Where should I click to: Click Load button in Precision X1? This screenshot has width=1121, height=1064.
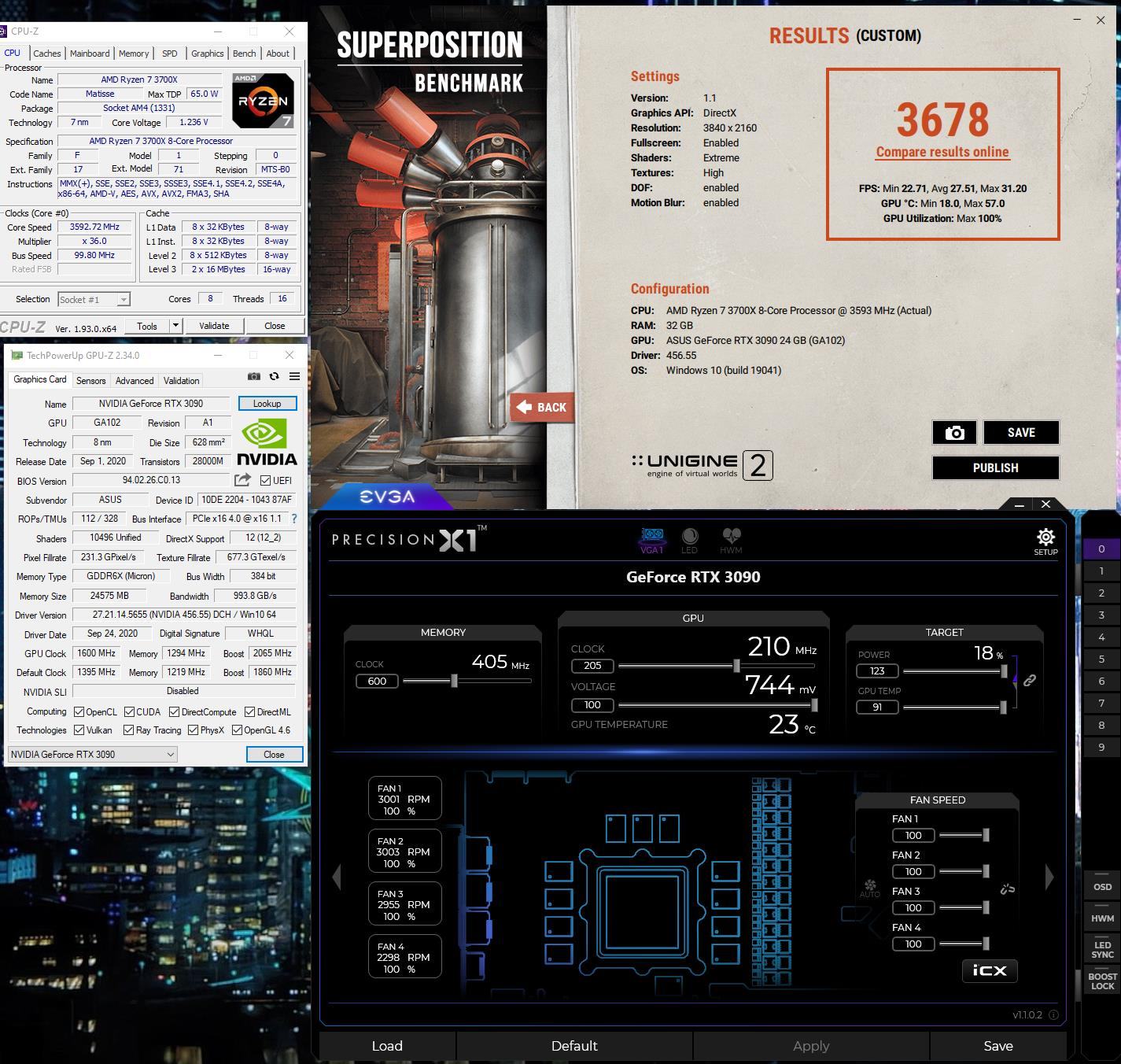click(387, 1046)
